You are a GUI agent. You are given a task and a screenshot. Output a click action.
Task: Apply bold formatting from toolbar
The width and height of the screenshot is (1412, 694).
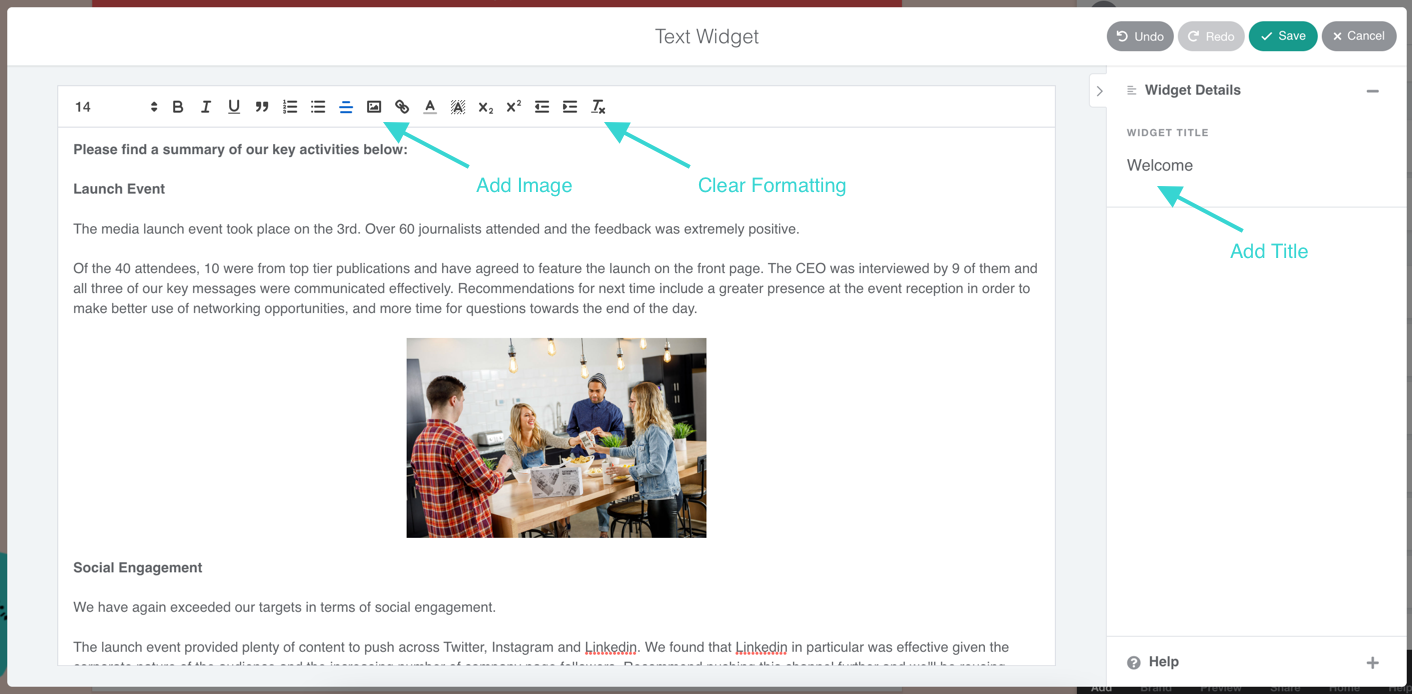(x=178, y=107)
